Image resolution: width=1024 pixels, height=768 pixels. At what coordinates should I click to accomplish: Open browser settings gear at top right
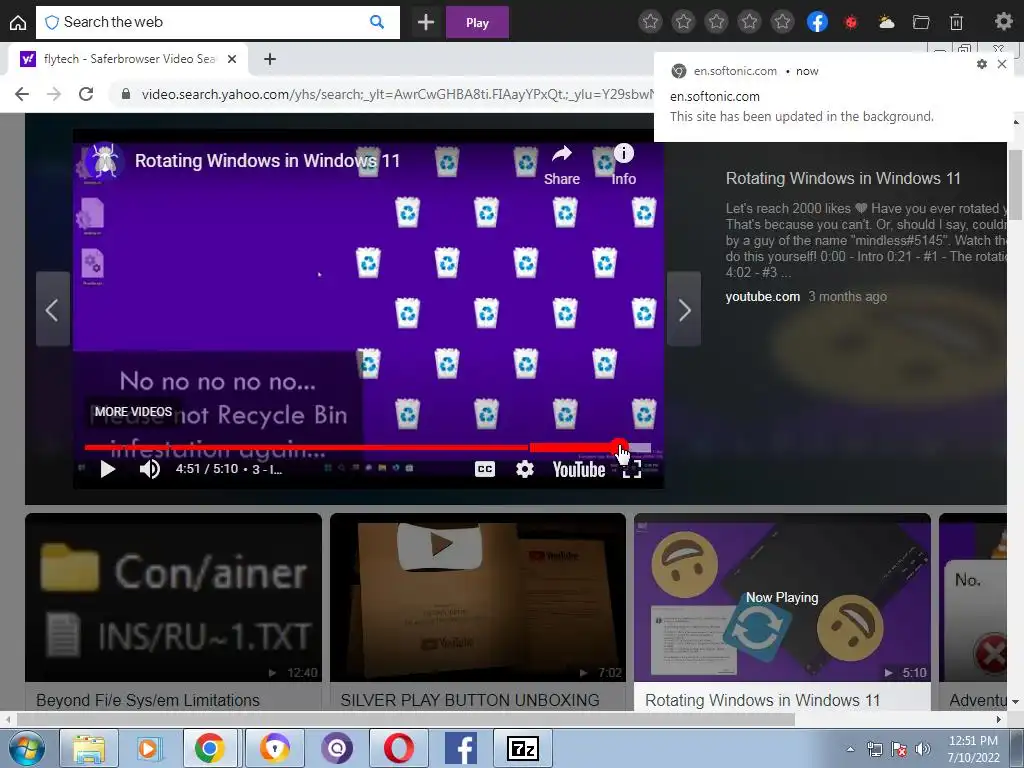[x=1003, y=22]
